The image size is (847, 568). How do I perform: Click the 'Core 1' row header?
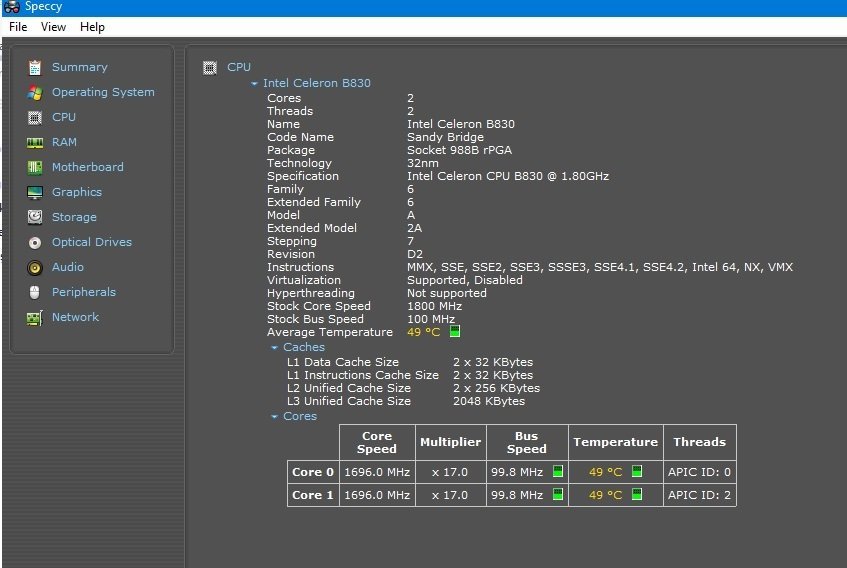tap(313, 495)
